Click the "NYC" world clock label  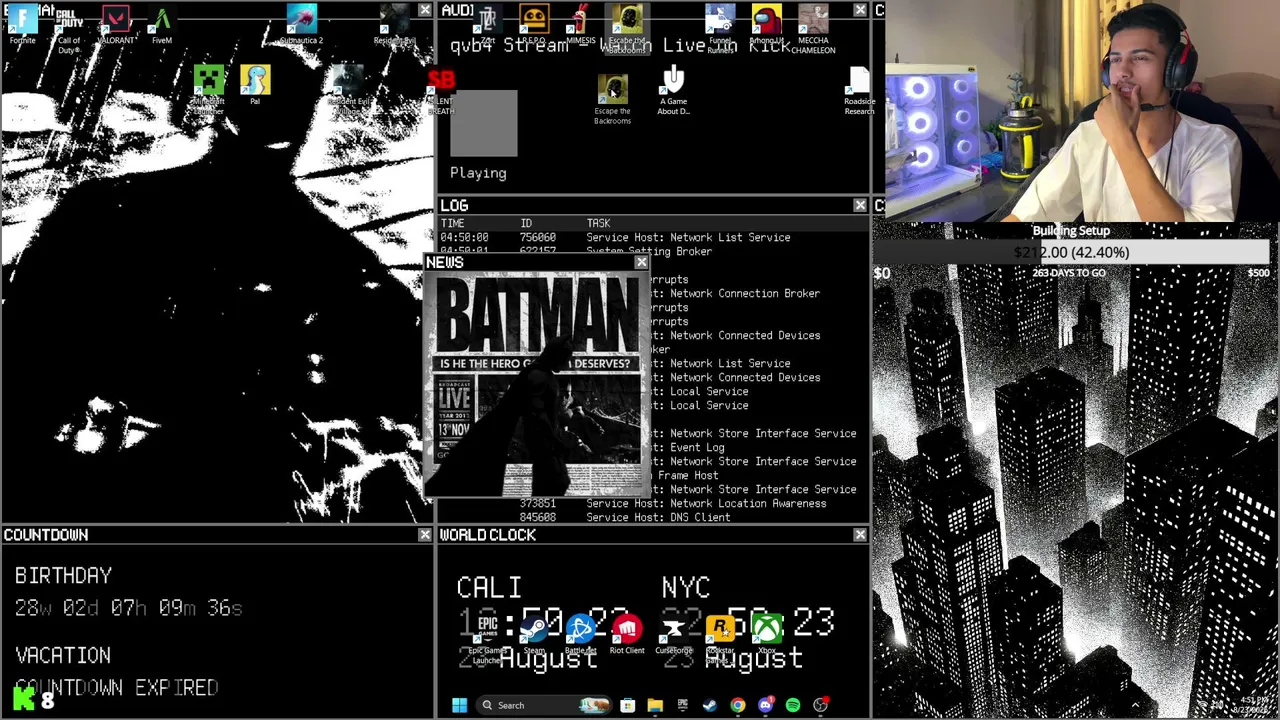(686, 588)
